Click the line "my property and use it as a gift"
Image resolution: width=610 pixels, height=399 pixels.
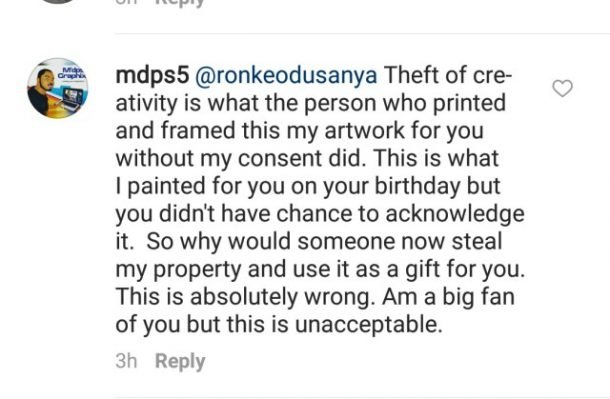320,269
